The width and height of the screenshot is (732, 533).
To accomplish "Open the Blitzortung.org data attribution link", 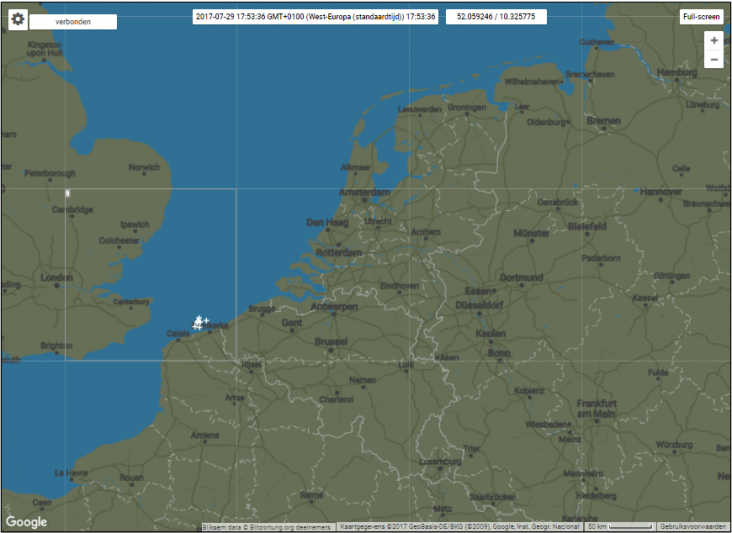I will point(266,526).
